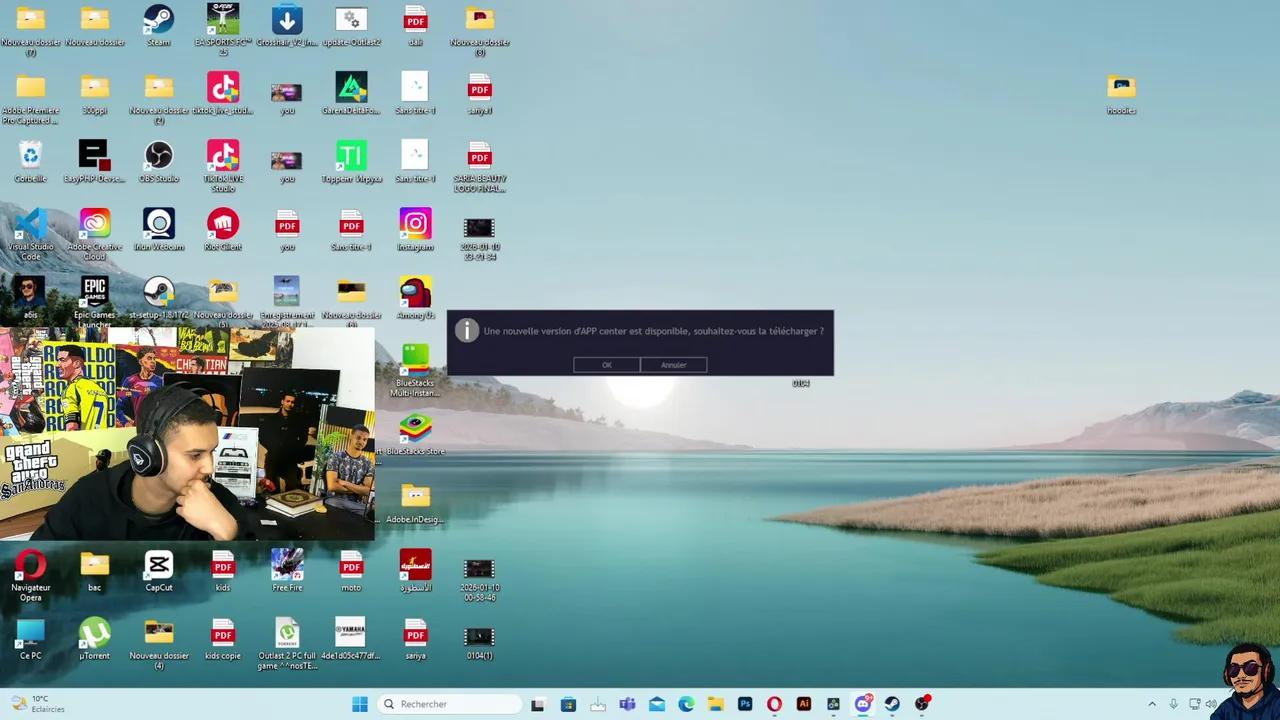Open the Among Us desktop shortcut
Image resolution: width=1280 pixels, height=720 pixels.
pyautogui.click(x=415, y=292)
